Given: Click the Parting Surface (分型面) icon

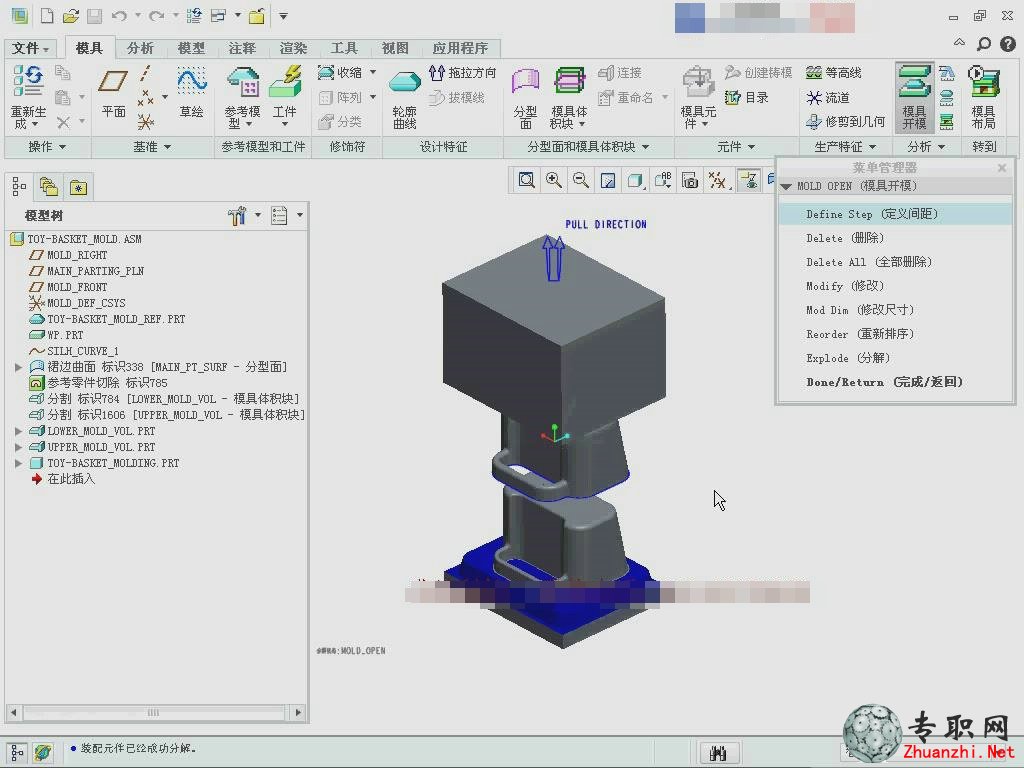Looking at the screenshot, I should tap(525, 82).
